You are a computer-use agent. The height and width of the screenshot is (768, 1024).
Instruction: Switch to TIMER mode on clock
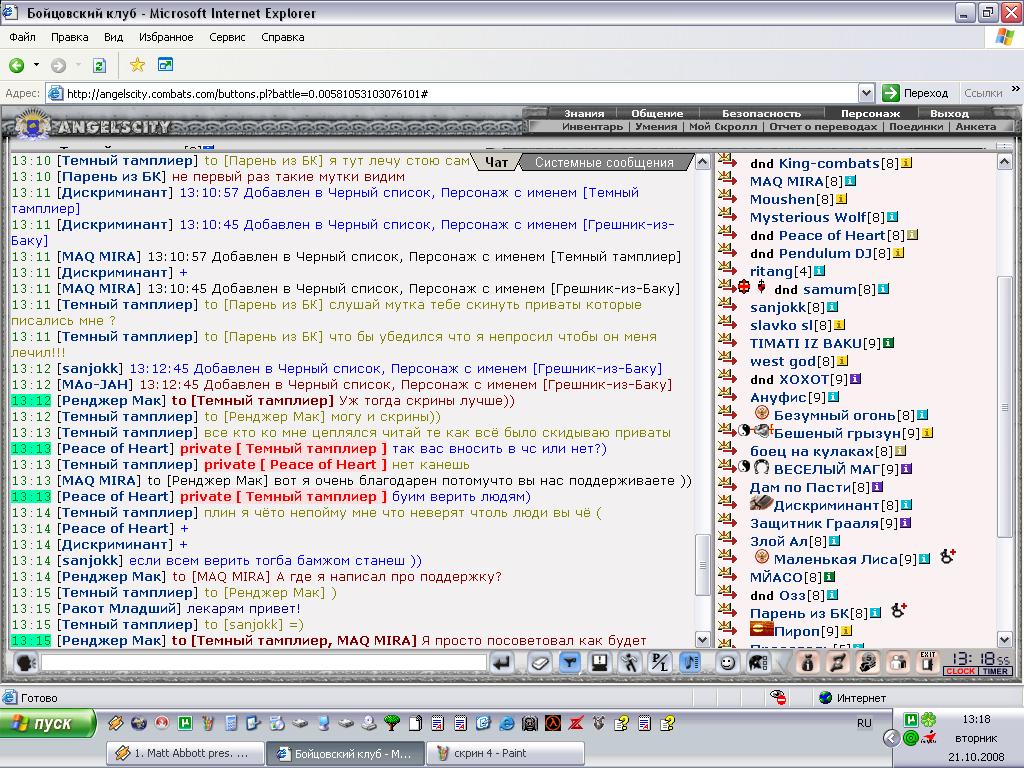995,671
